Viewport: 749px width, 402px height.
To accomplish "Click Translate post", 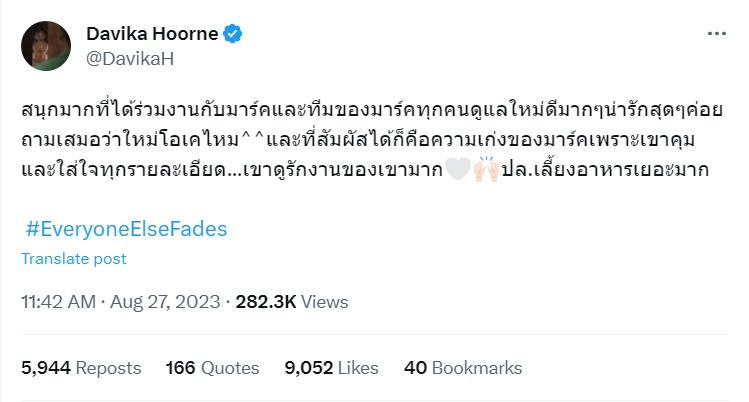I will [74, 259].
